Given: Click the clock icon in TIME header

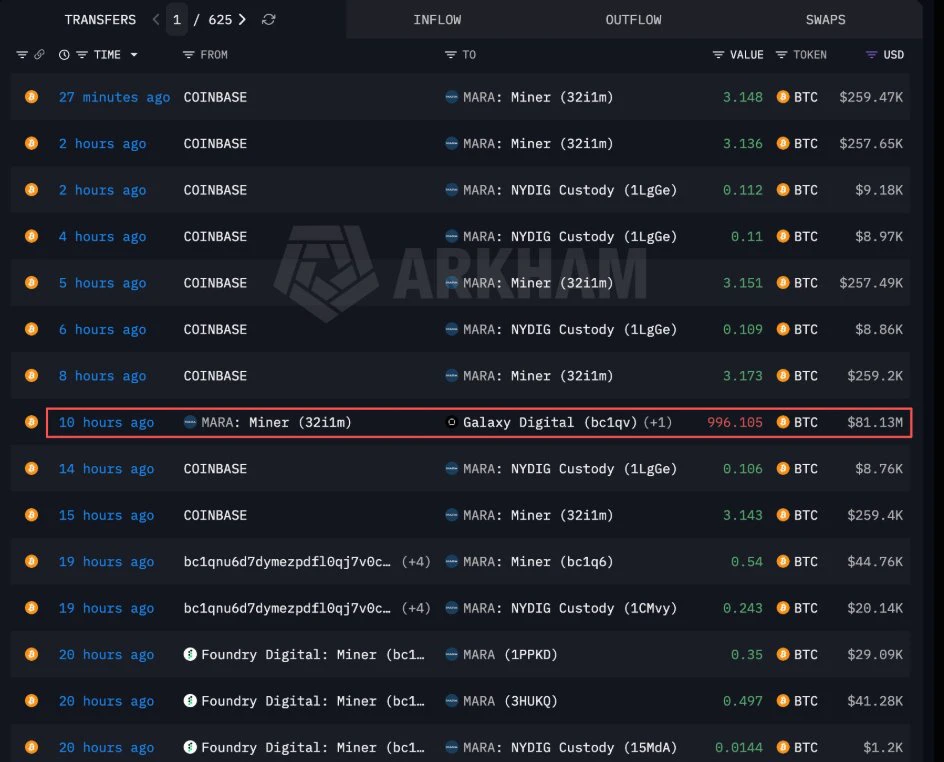Looking at the screenshot, I should [x=64, y=55].
